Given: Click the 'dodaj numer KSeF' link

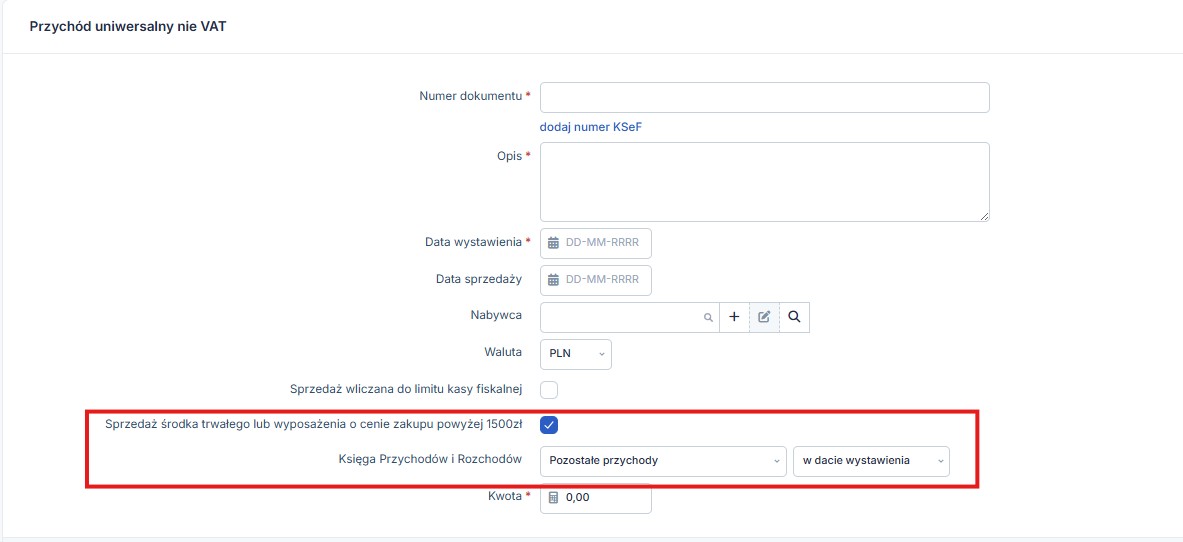Looking at the screenshot, I should pos(597,127).
